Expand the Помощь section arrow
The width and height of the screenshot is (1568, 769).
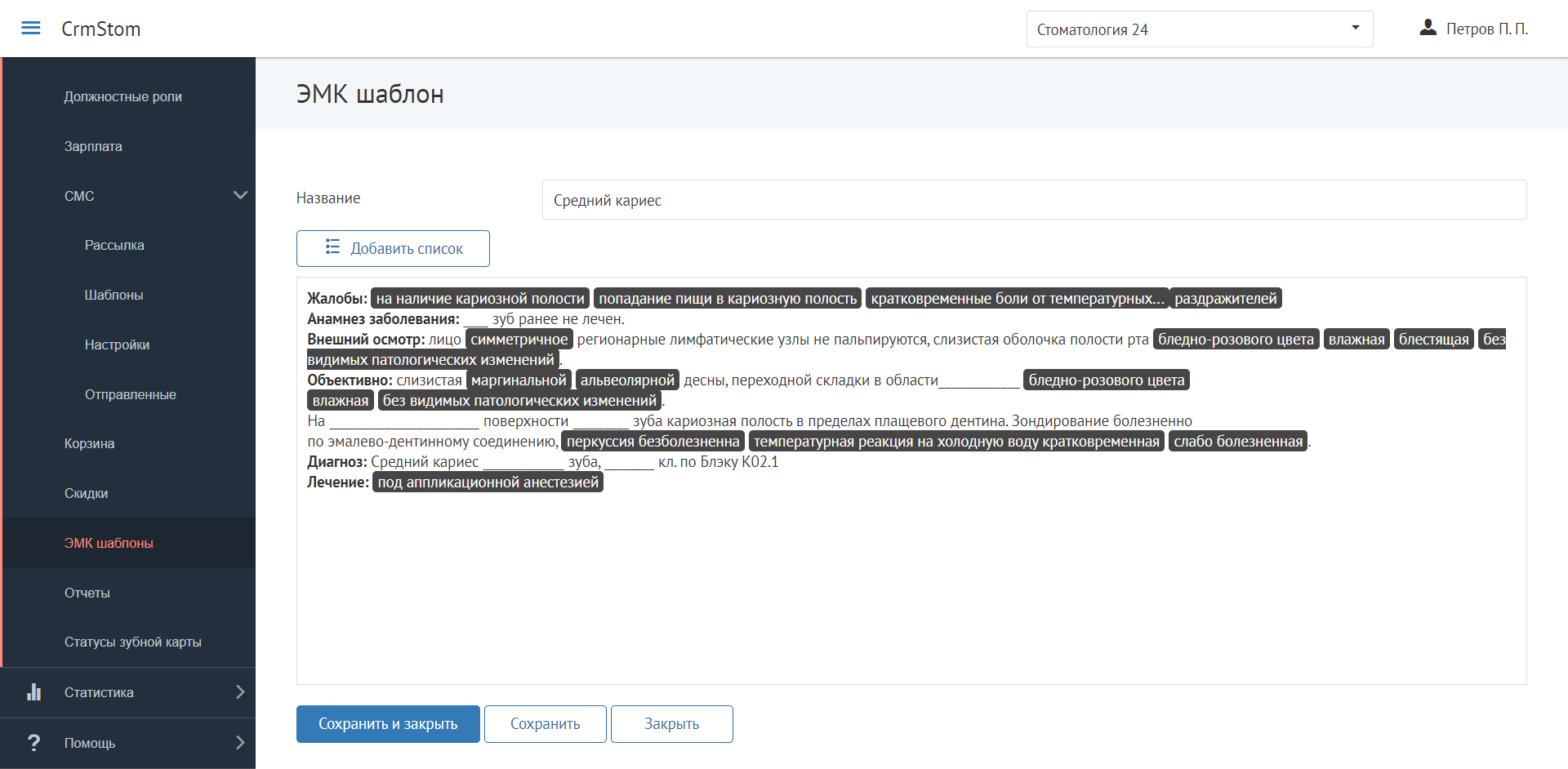(x=240, y=743)
